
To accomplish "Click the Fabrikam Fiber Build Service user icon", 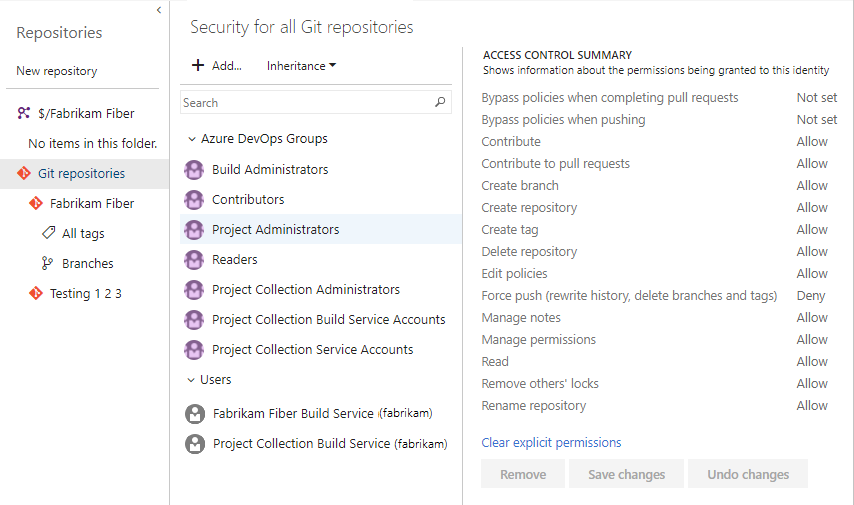I will coord(194,413).
